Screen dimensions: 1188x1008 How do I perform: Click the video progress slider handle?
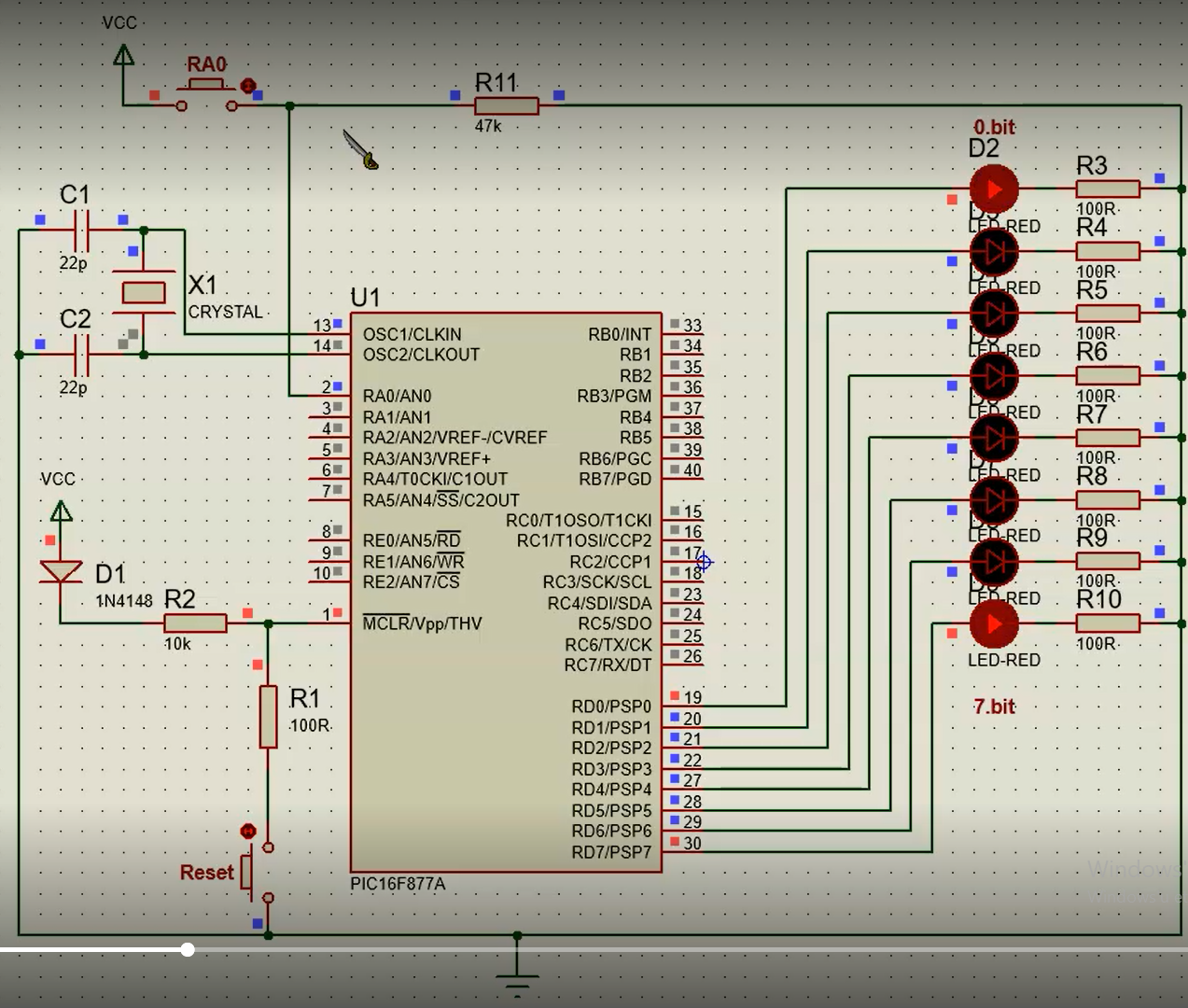[188, 949]
